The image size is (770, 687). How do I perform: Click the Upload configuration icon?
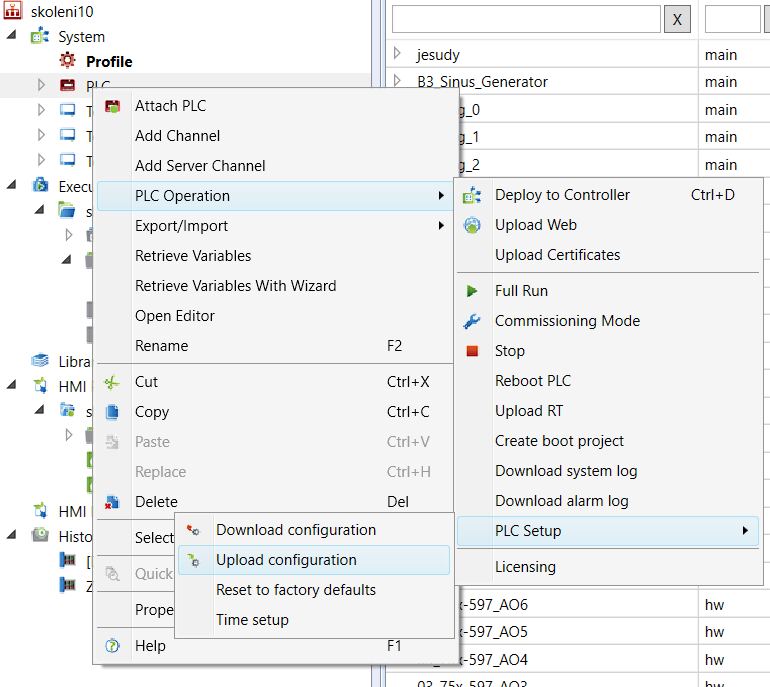[194, 561]
